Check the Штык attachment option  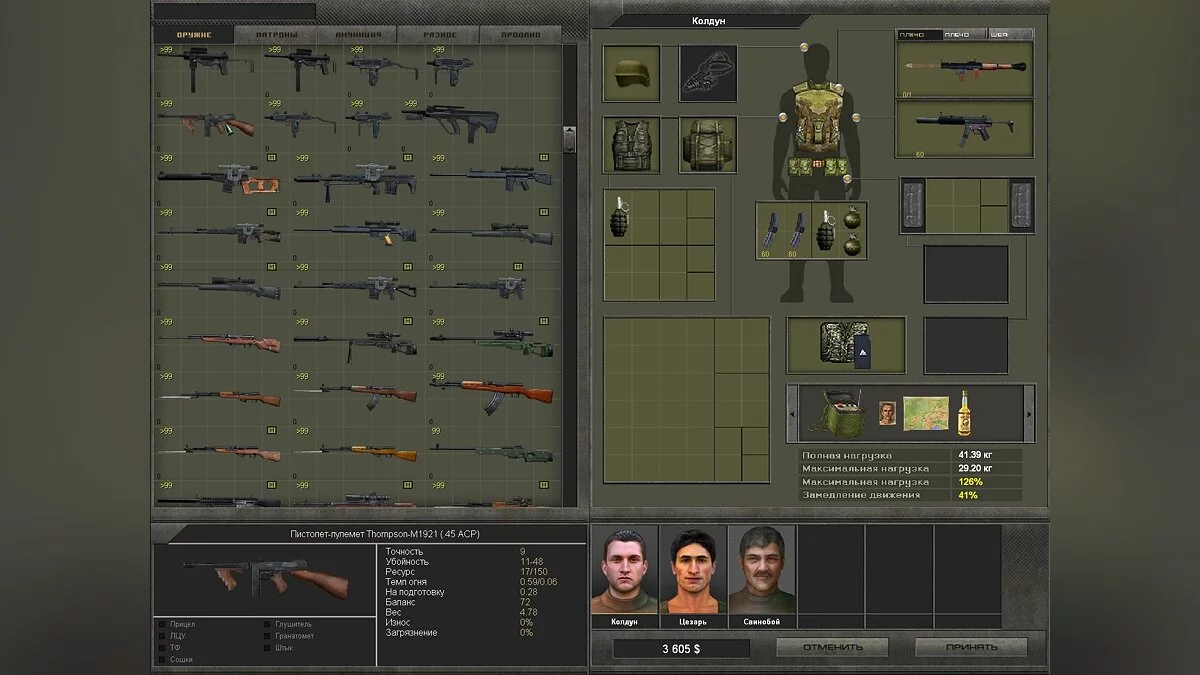click(267, 648)
